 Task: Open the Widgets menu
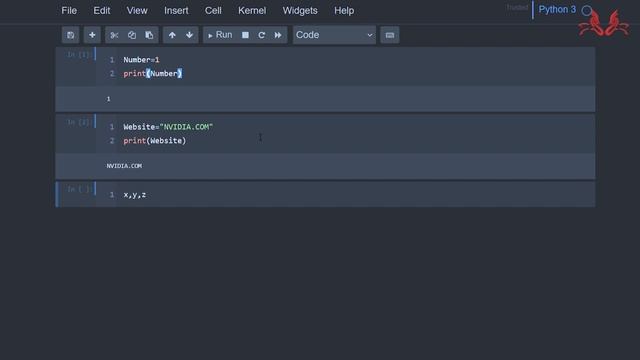(300, 11)
